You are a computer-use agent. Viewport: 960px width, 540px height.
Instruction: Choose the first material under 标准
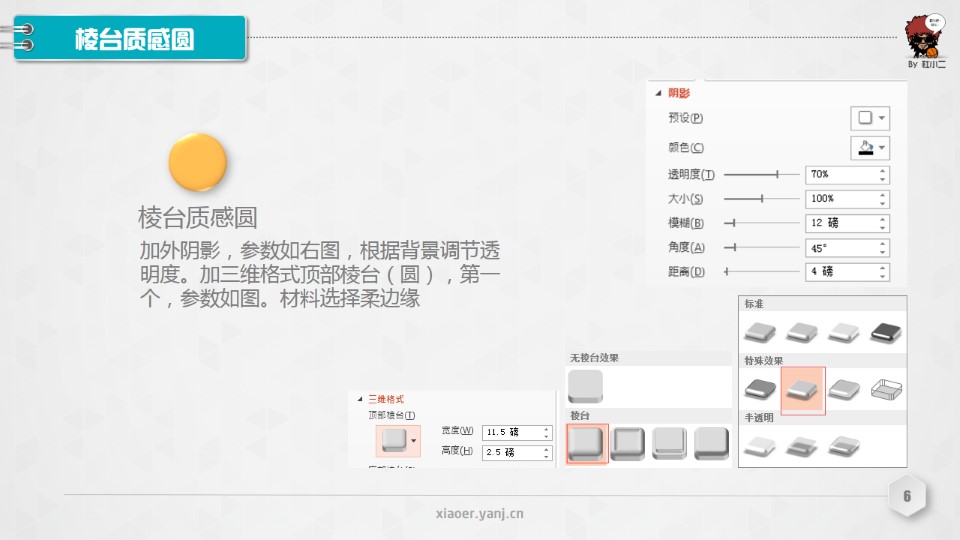pos(760,331)
